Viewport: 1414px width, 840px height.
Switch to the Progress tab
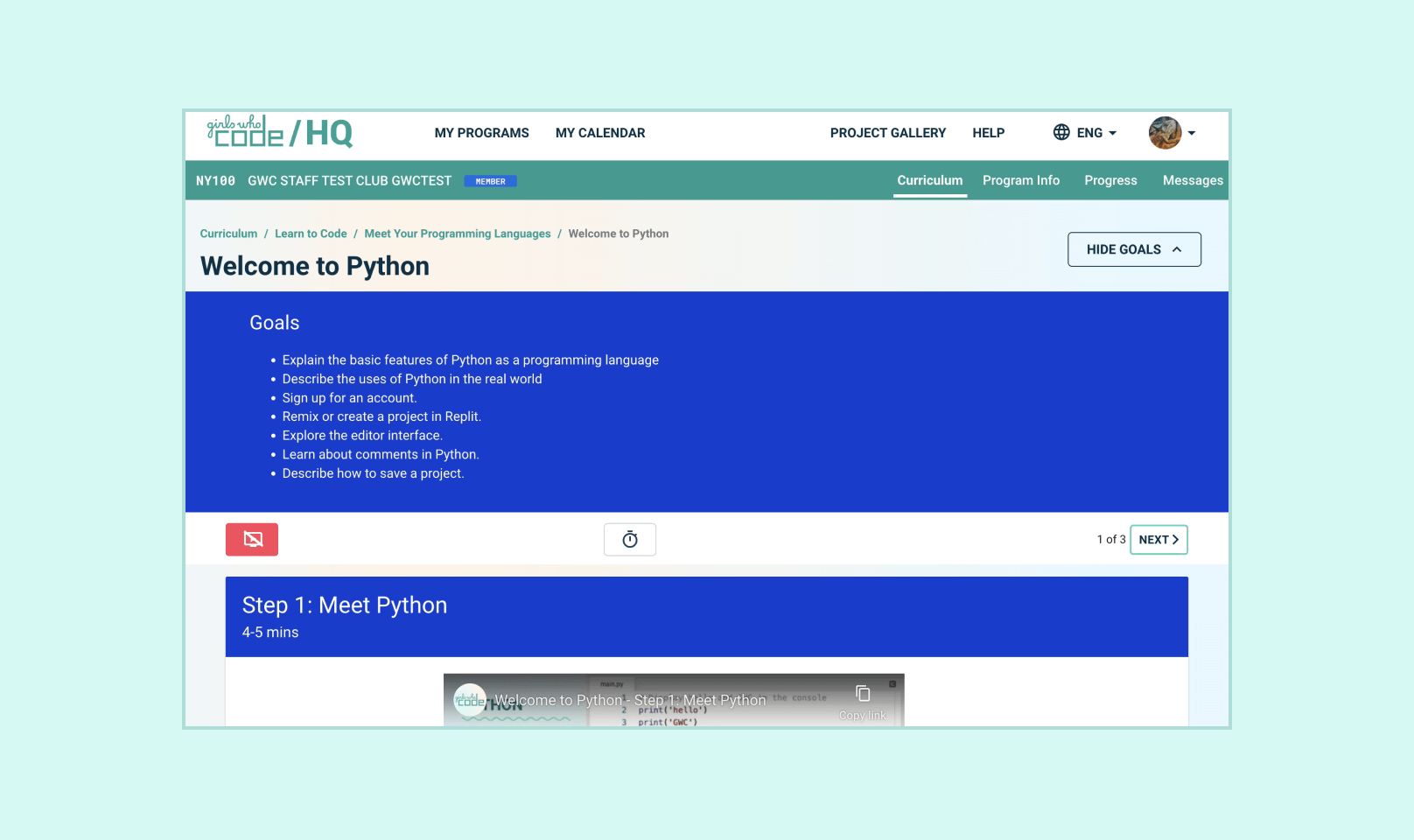[1110, 180]
